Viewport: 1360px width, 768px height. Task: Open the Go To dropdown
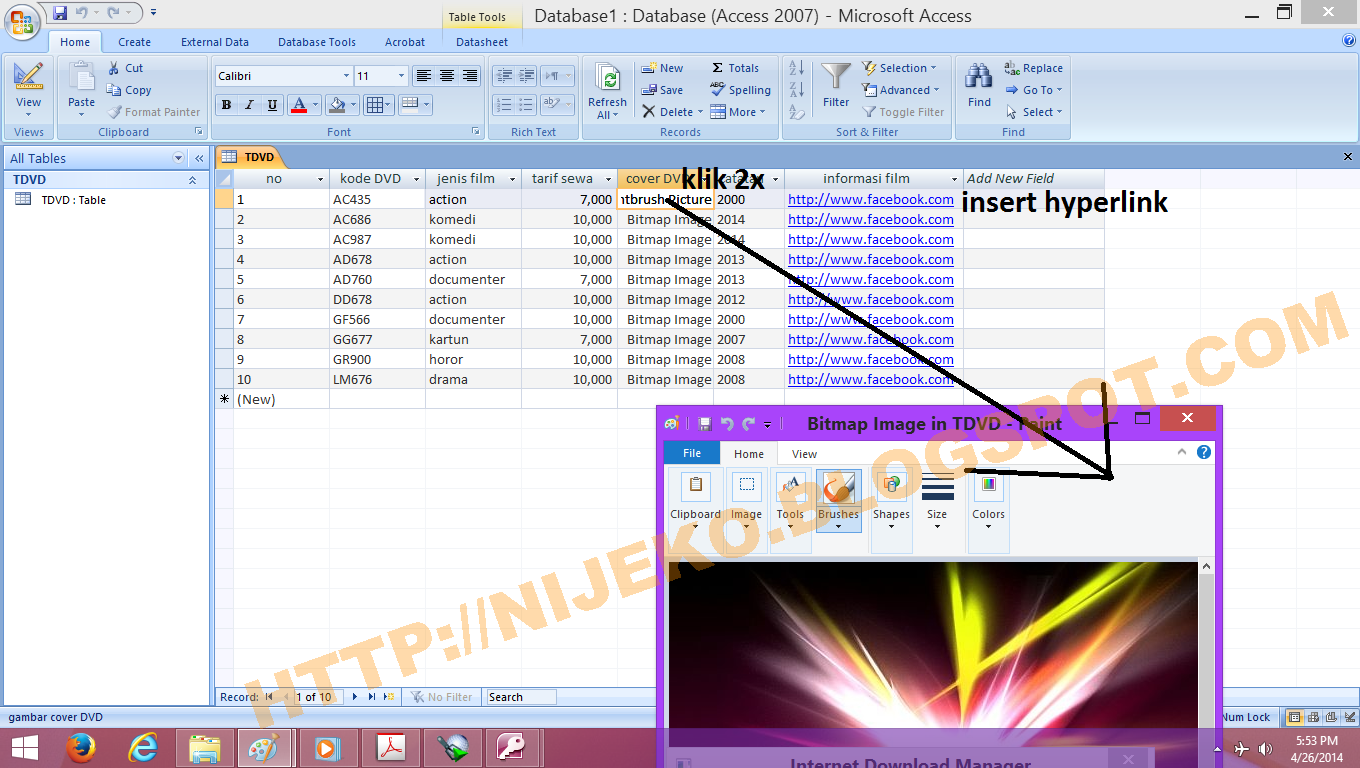click(1034, 90)
